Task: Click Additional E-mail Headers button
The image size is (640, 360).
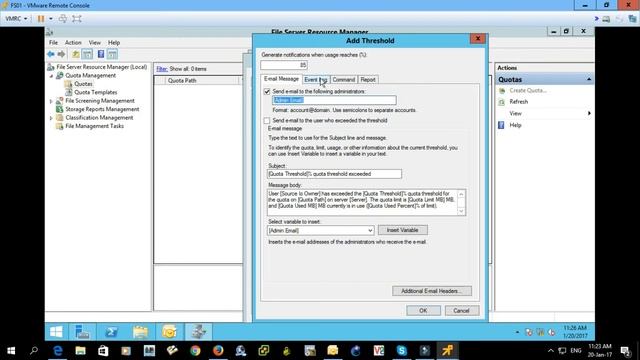Action: click(432, 291)
